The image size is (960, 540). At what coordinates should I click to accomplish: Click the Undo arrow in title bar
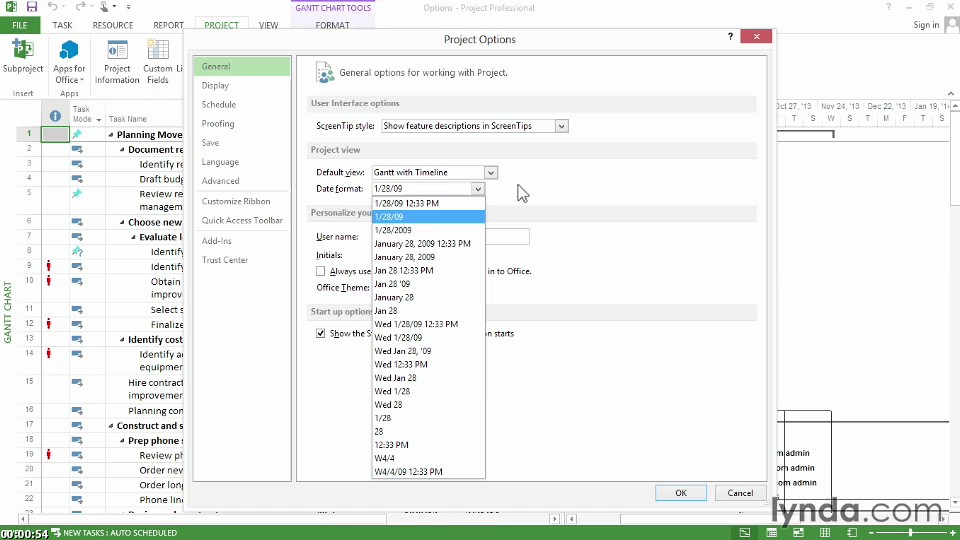[53, 7]
